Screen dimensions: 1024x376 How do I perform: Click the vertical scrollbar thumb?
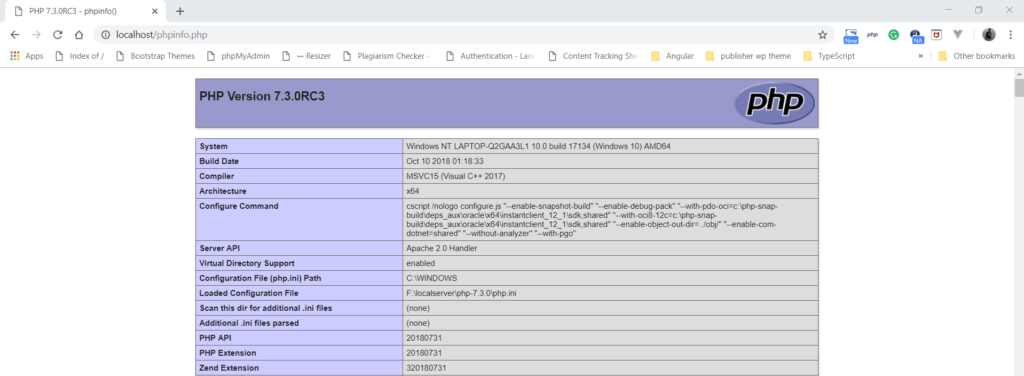coord(1018,87)
